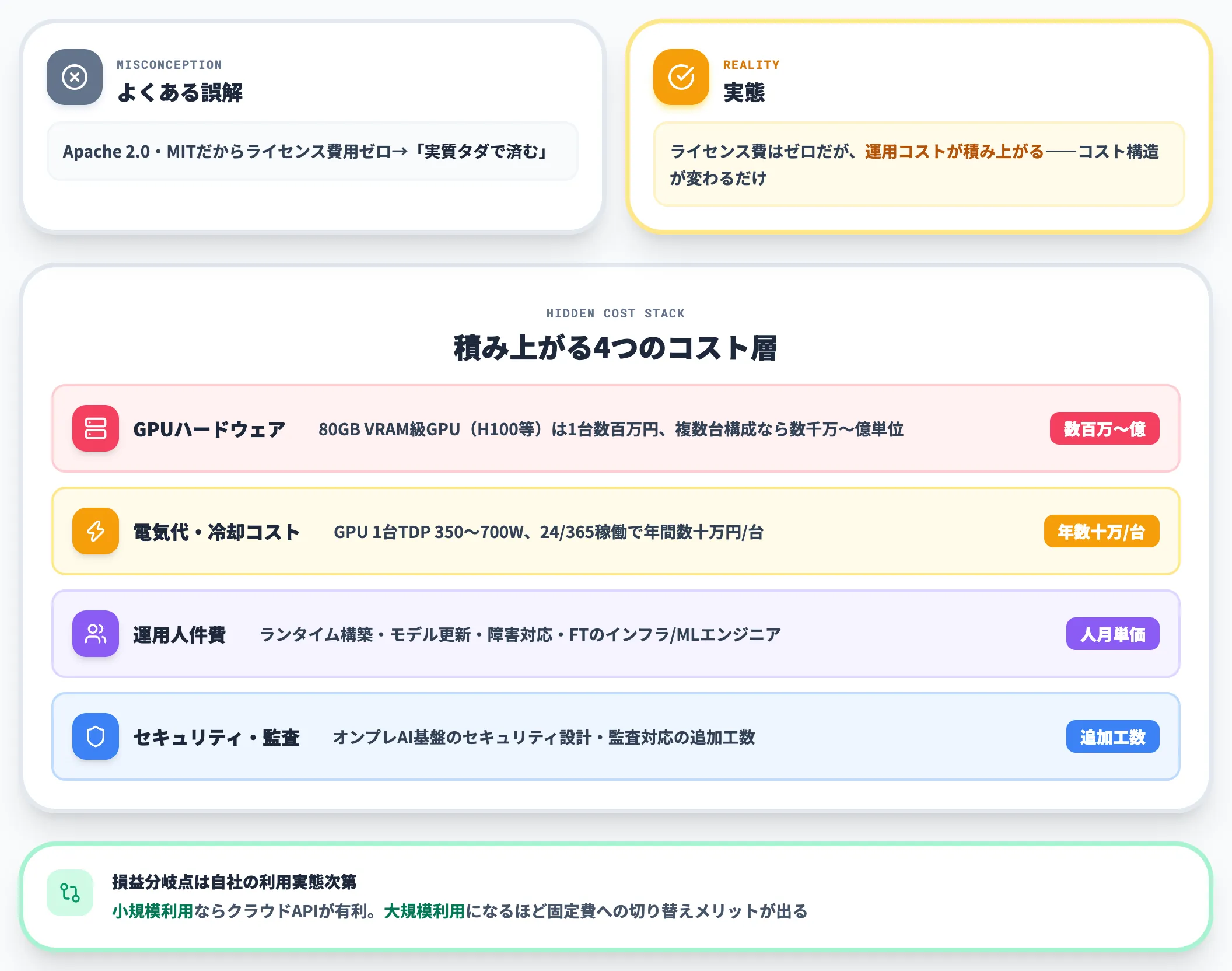This screenshot has width=1232, height=971.
Task: Click the text が変わるだけ
Action: 718,178
